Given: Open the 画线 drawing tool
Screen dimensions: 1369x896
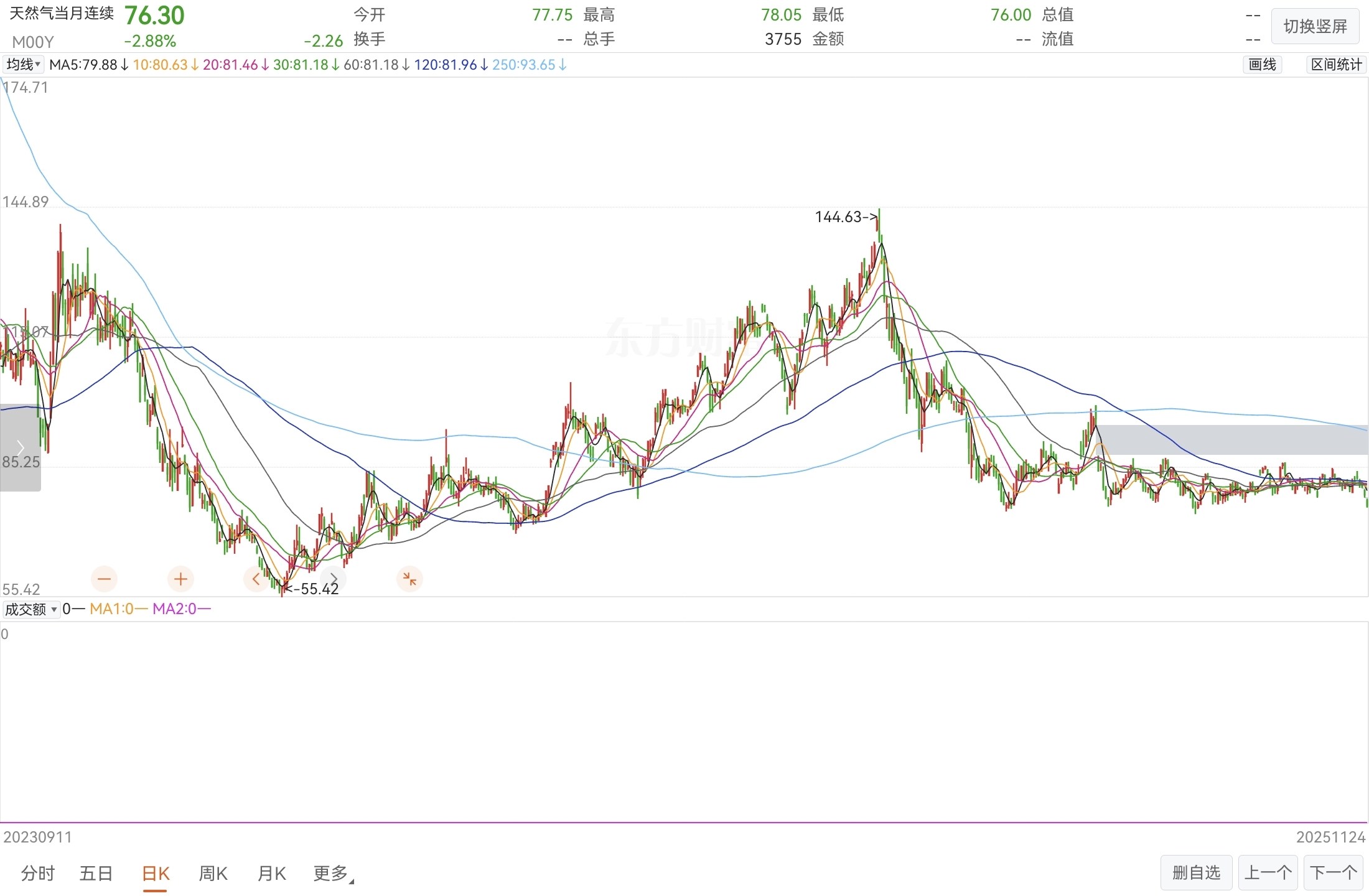Looking at the screenshot, I should [x=1262, y=65].
